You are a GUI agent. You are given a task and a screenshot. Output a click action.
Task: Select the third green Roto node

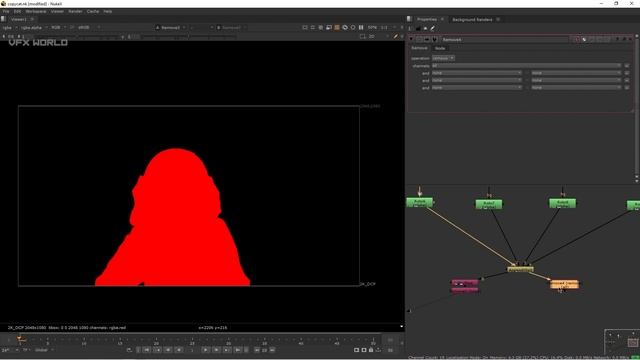[562, 203]
